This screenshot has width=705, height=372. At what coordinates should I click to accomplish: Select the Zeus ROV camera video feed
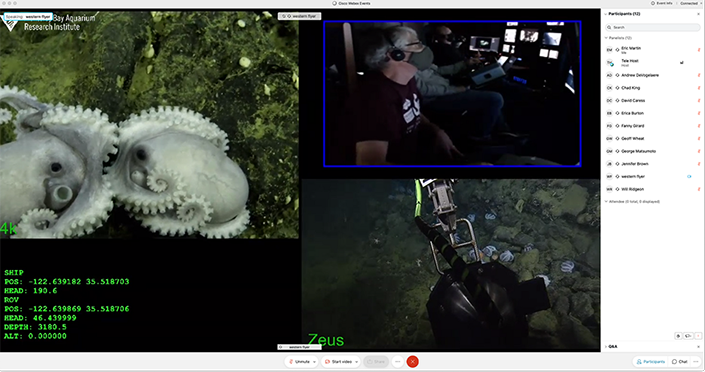point(451,265)
